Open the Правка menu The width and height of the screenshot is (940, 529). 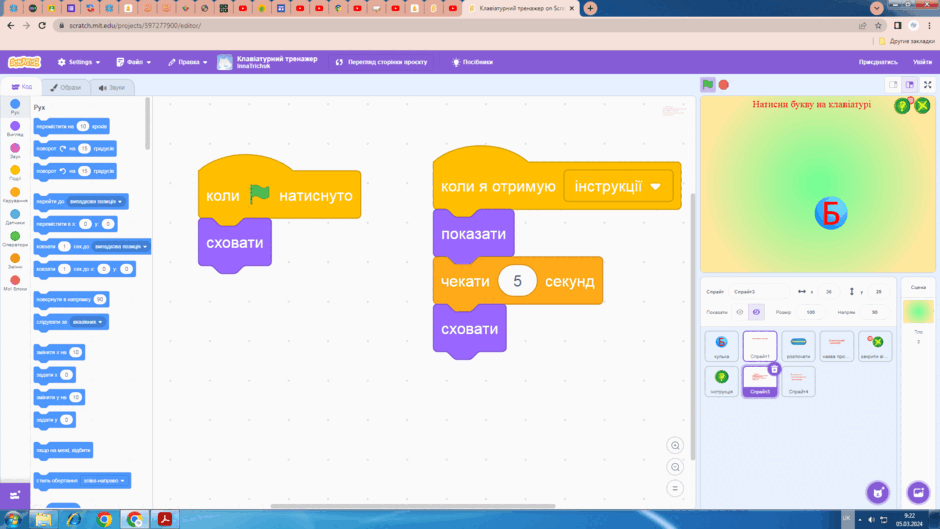coord(188,62)
